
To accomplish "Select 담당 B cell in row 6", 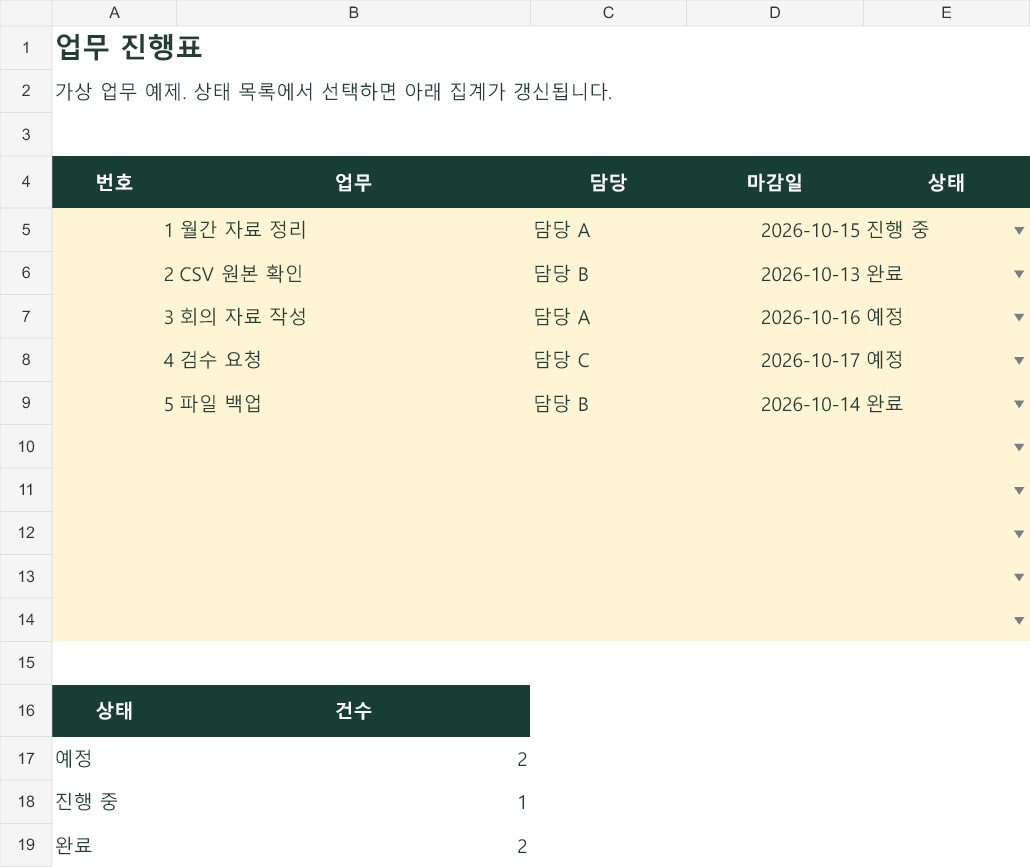I will 608,273.
